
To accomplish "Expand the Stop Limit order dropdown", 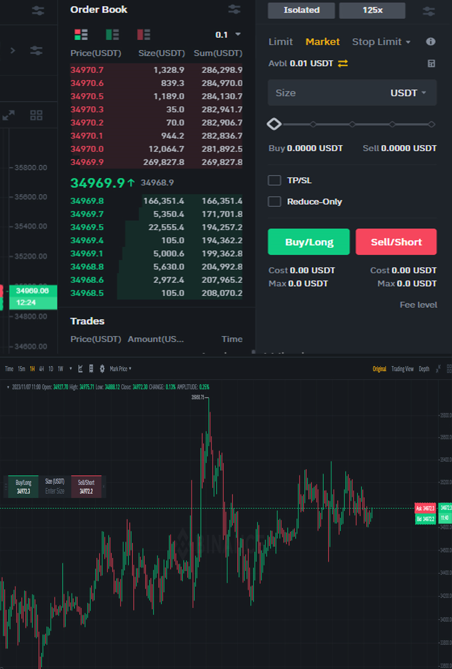I will (x=381, y=42).
